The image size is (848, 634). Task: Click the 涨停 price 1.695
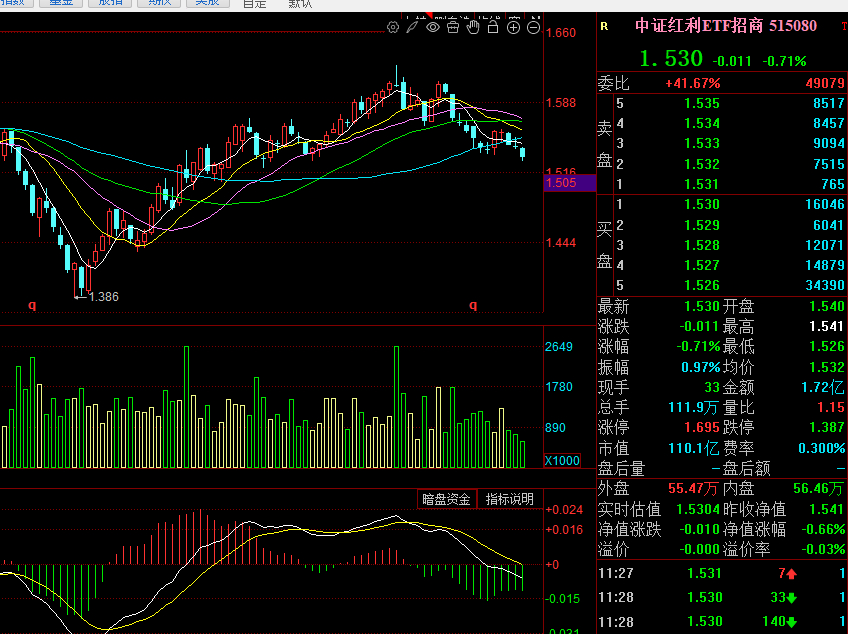tap(702, 427)
